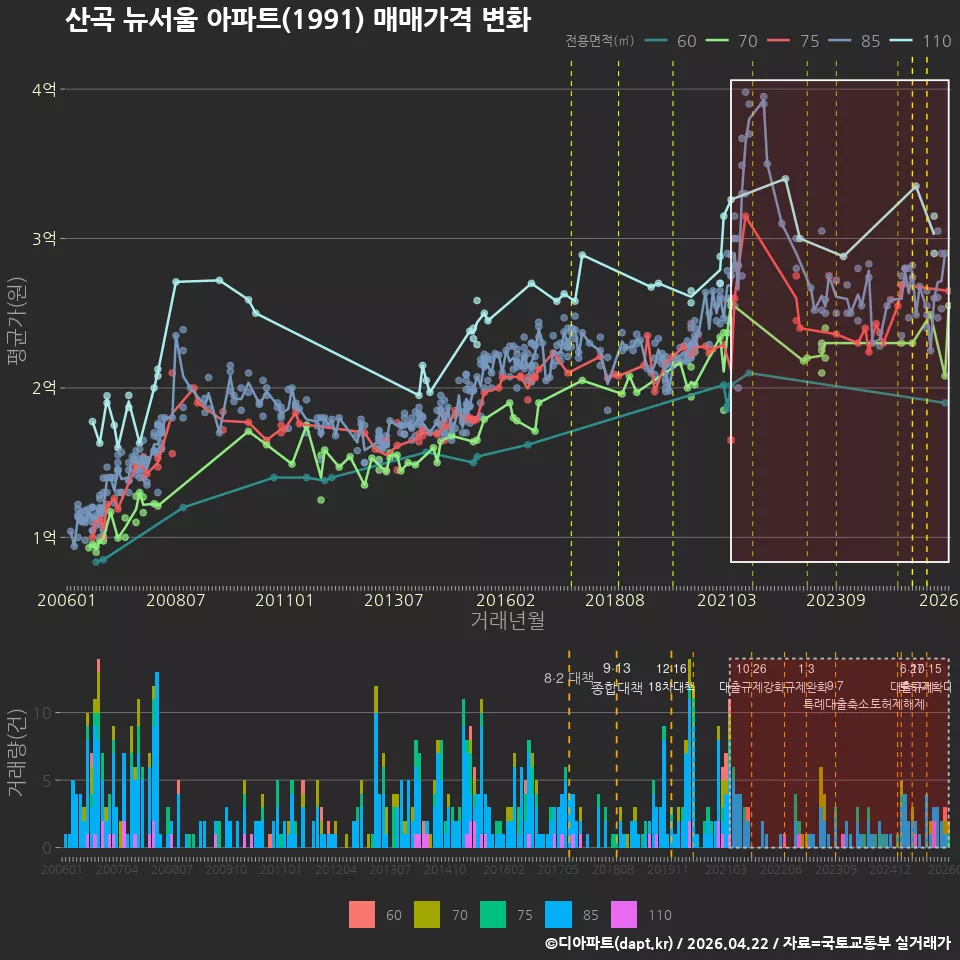Select the 110 line entry in top legend

tap(920, 41)
